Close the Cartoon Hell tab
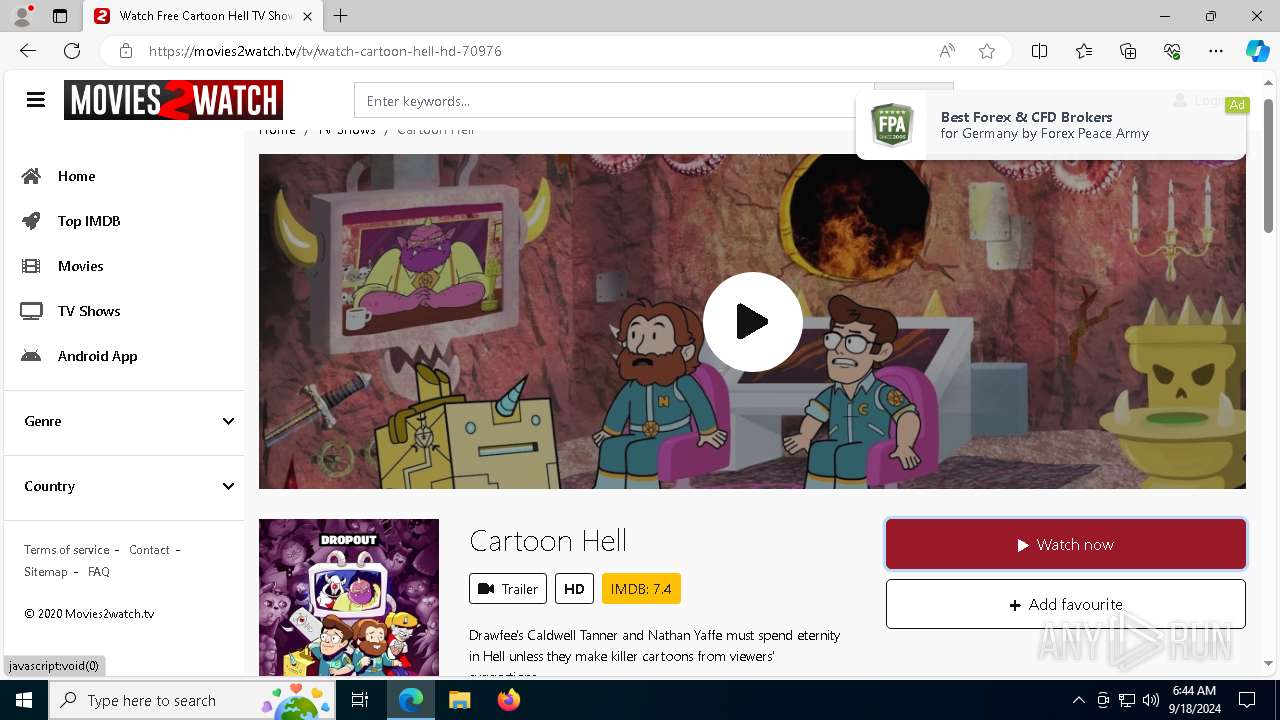Image resolution: width=1280 pixels, height=720 pixels. (307, 16)
